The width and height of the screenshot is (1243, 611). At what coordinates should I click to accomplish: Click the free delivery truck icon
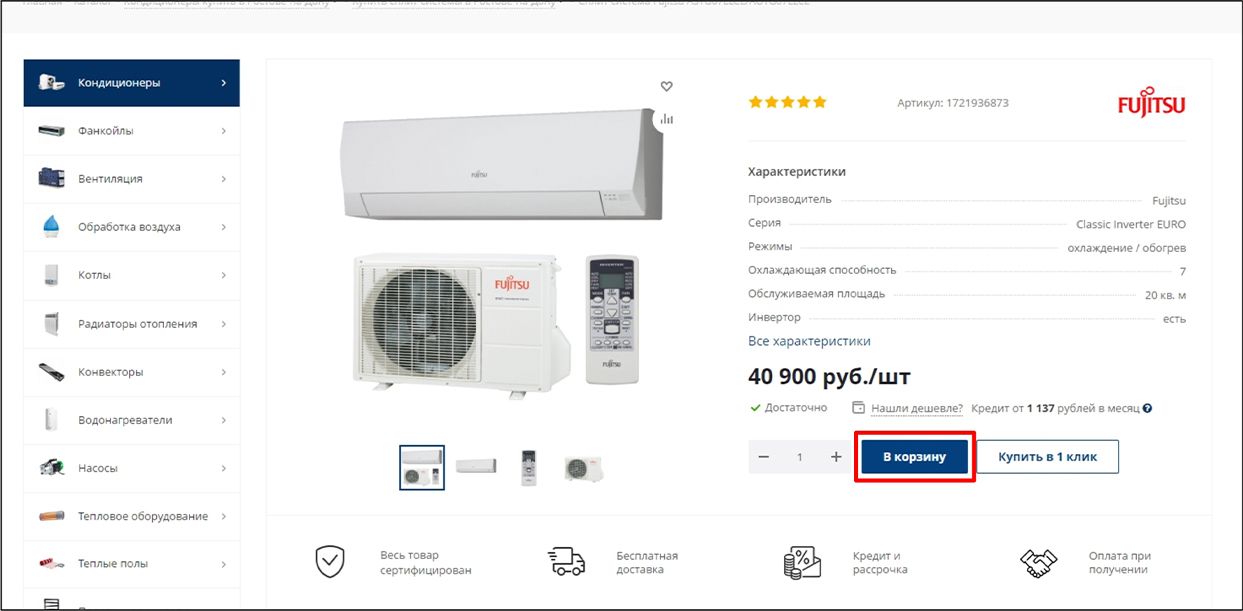(x=567, y=562)
